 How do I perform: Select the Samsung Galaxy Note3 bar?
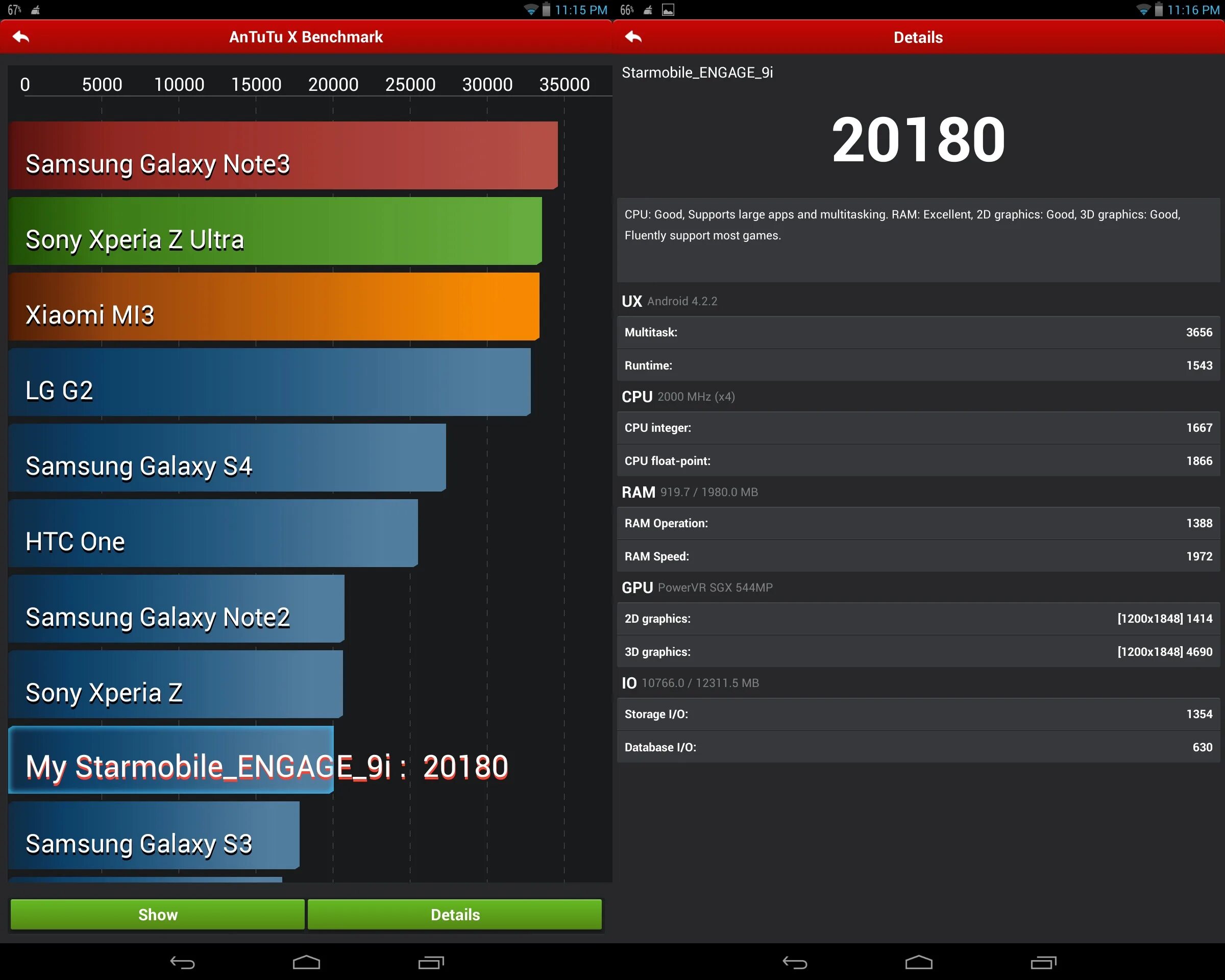[x=283, y=155]
